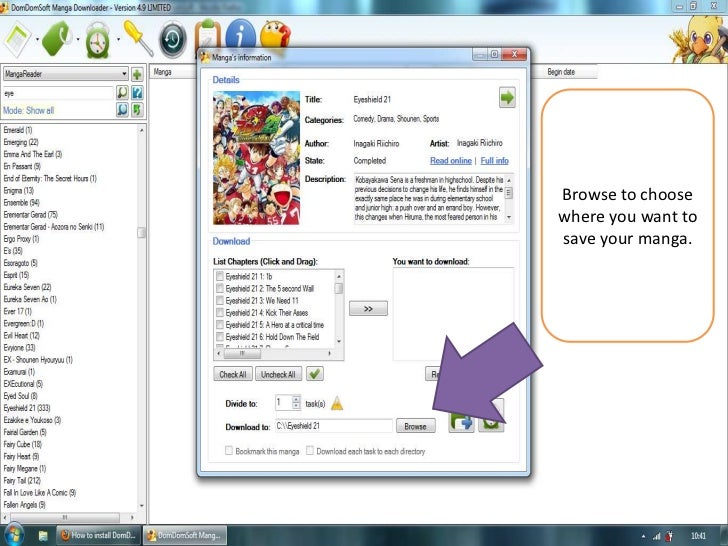This screenshot has height=546, width=728.
Task: Click the green arrow next to Title
Action: pos(507,98)
